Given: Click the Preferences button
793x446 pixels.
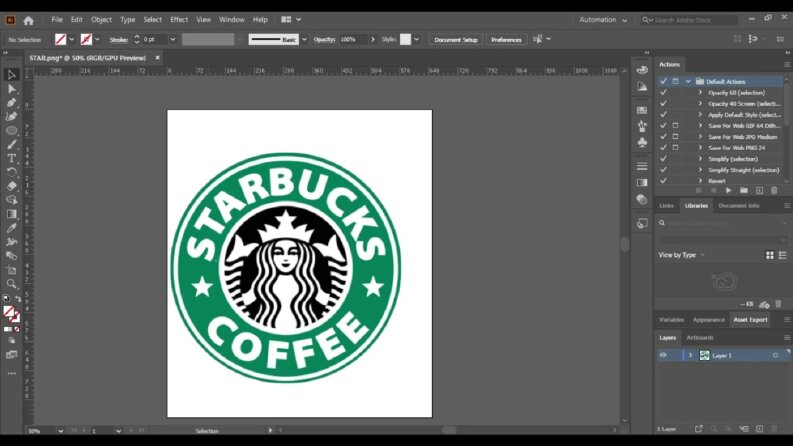Looking at the screenshot, I should point(506,39).
